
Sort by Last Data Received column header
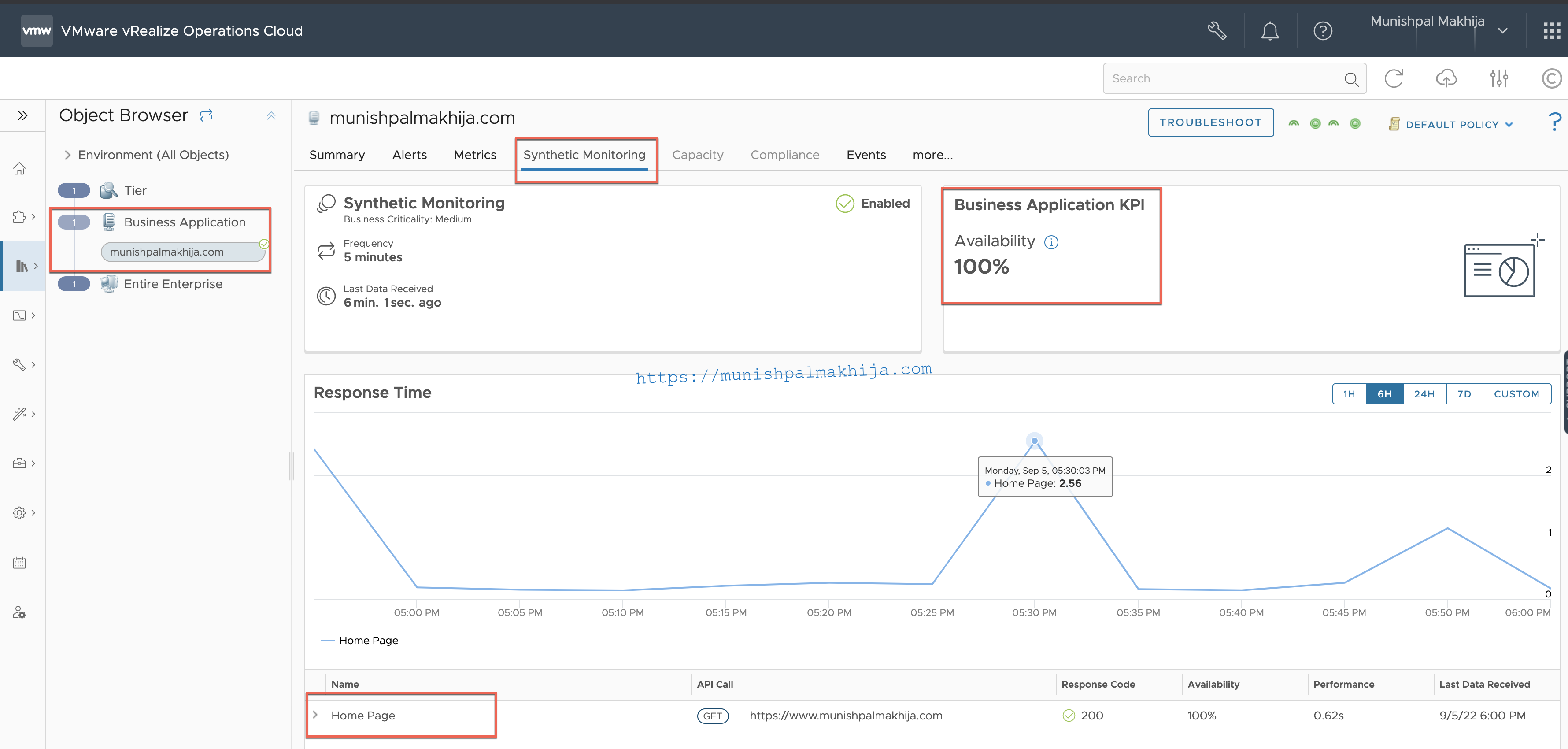[1484, 684]
